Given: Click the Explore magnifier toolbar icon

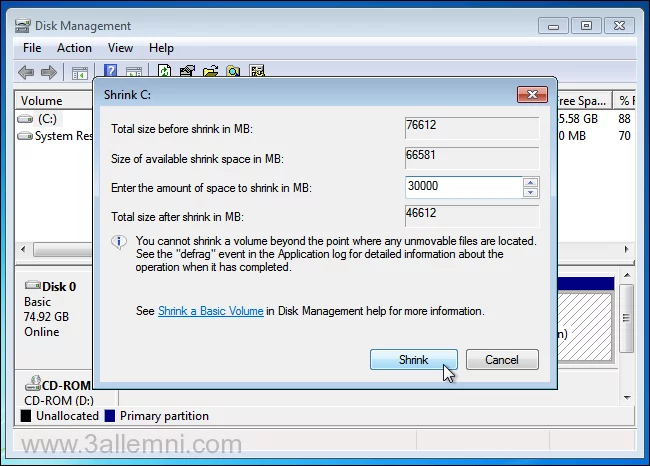Looking at the screenshot, I should [233, 71].
